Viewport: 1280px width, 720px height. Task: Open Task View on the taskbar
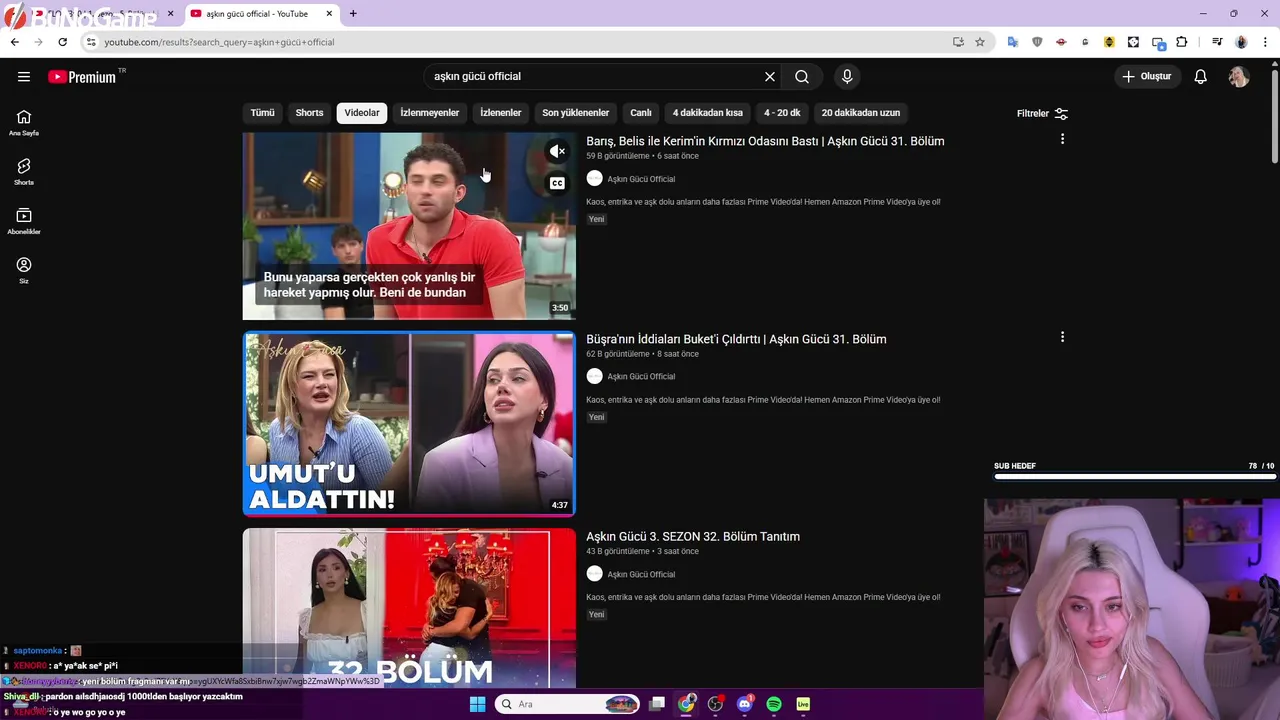[x=657, y=704]
